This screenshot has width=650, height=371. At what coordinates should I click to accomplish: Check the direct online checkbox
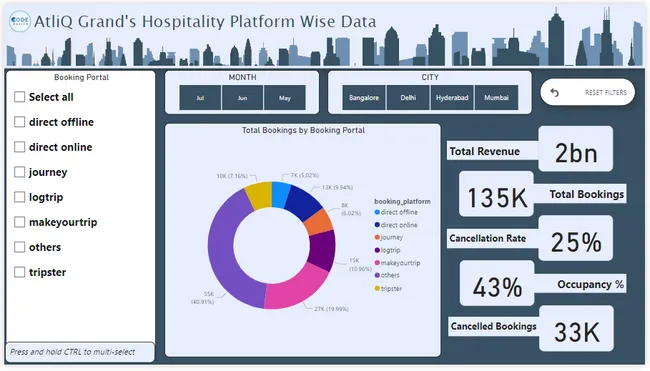coord(19,147)
